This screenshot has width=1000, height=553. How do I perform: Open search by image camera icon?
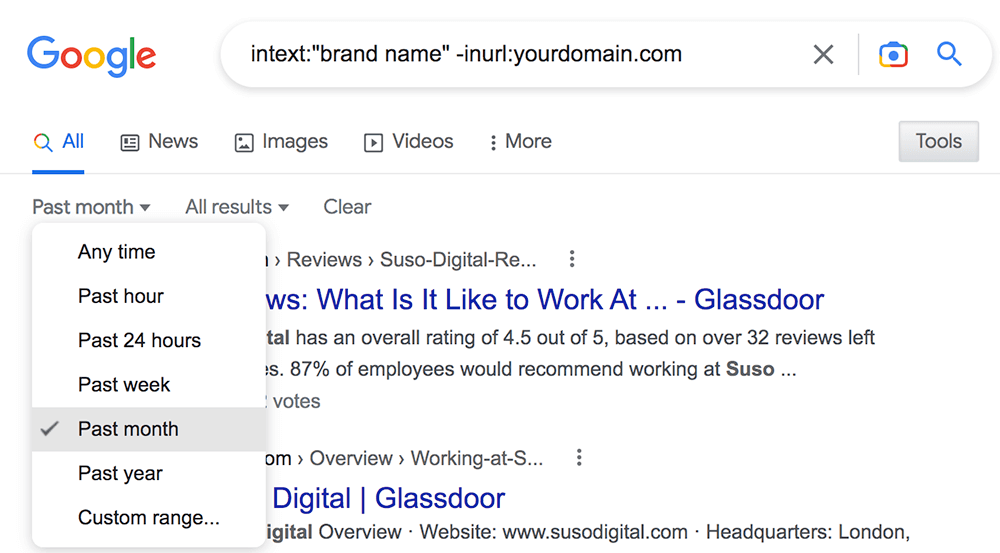893,55
